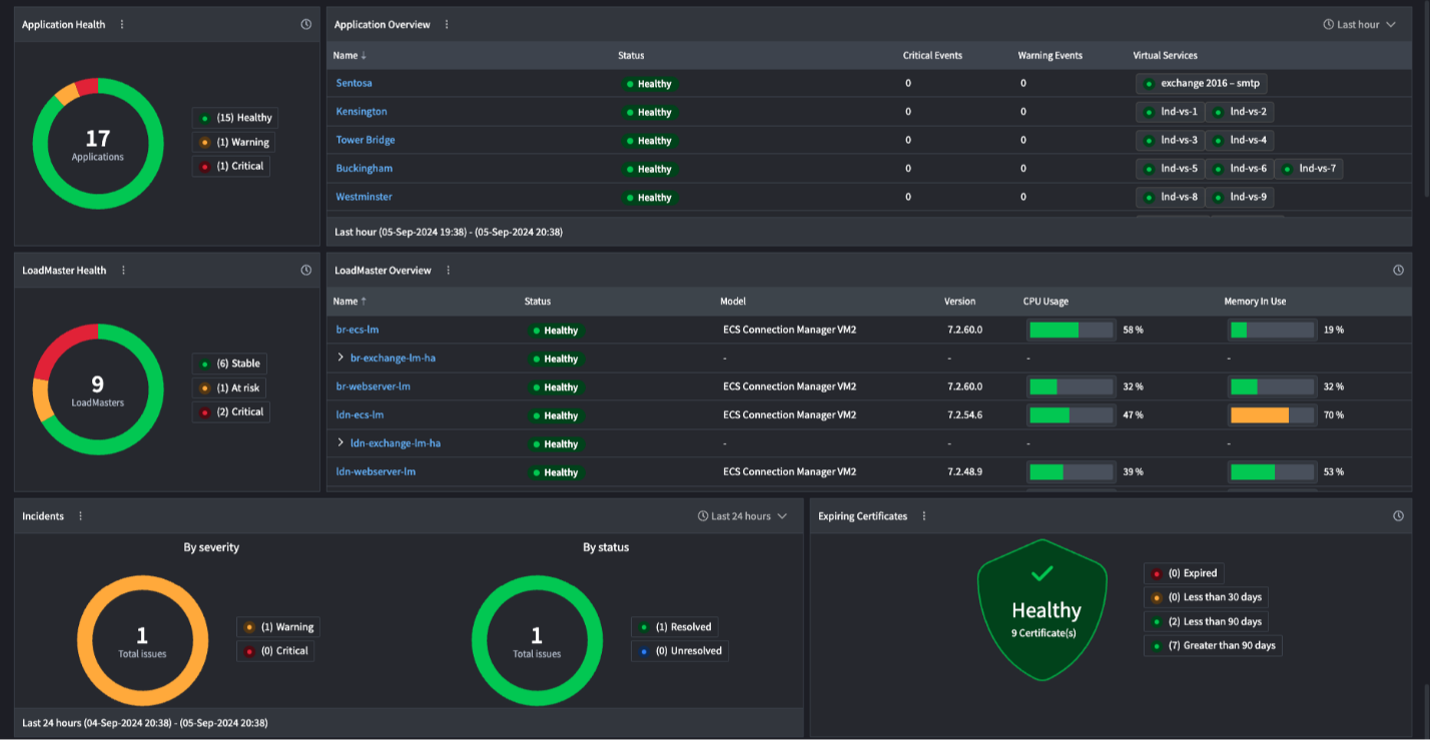Expand the ldn-exchange-lm-ha row
The height and width of the screenshot is (742, 1430).
(x=341, y=442)
